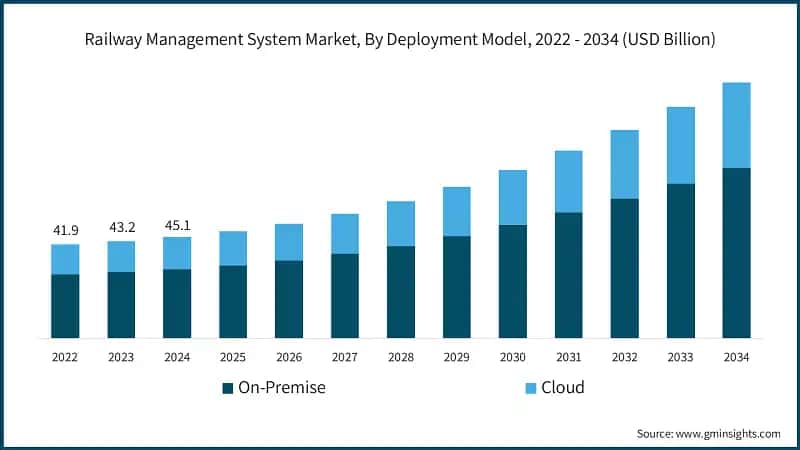Click the 2030 axis label
The height and width of the screenshot is (450, 800).
[513, 357]
